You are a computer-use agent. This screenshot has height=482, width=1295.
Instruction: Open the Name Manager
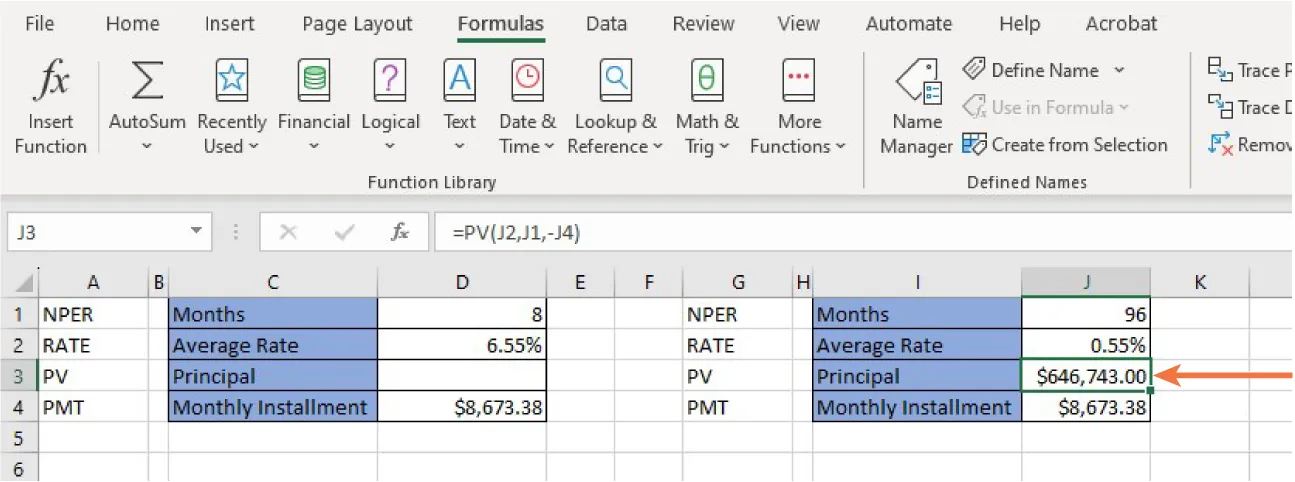coord(915,106)
